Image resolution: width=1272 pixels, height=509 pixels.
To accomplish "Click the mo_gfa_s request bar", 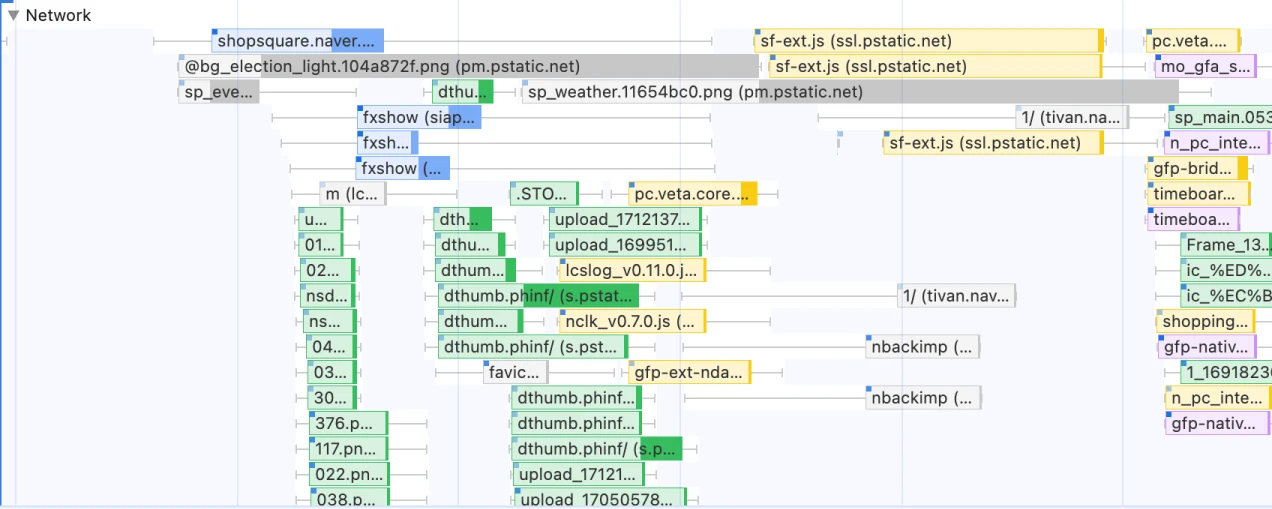I will 1204,67.
